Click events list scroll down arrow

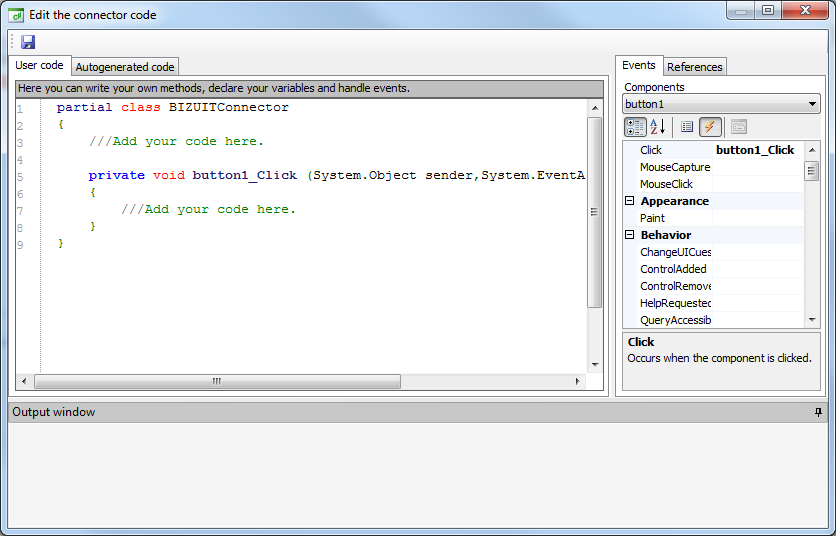coord(812,320)
